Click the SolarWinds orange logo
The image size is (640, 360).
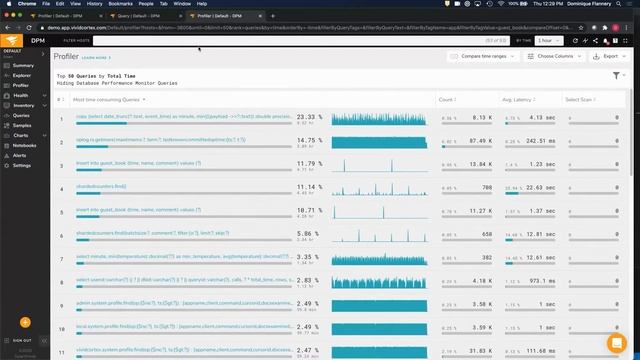11,40
